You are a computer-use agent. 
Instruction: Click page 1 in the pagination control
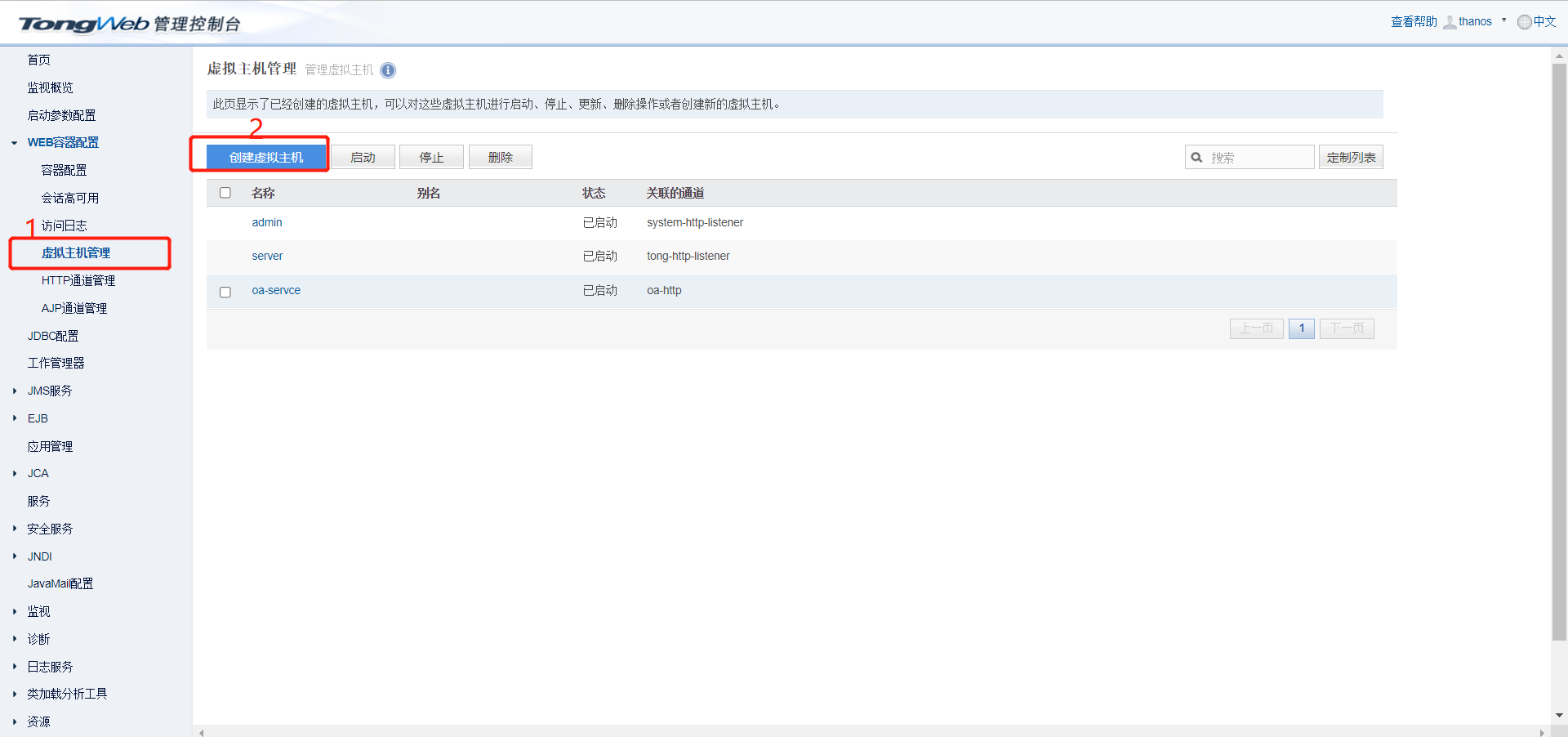coord(1301,328)
